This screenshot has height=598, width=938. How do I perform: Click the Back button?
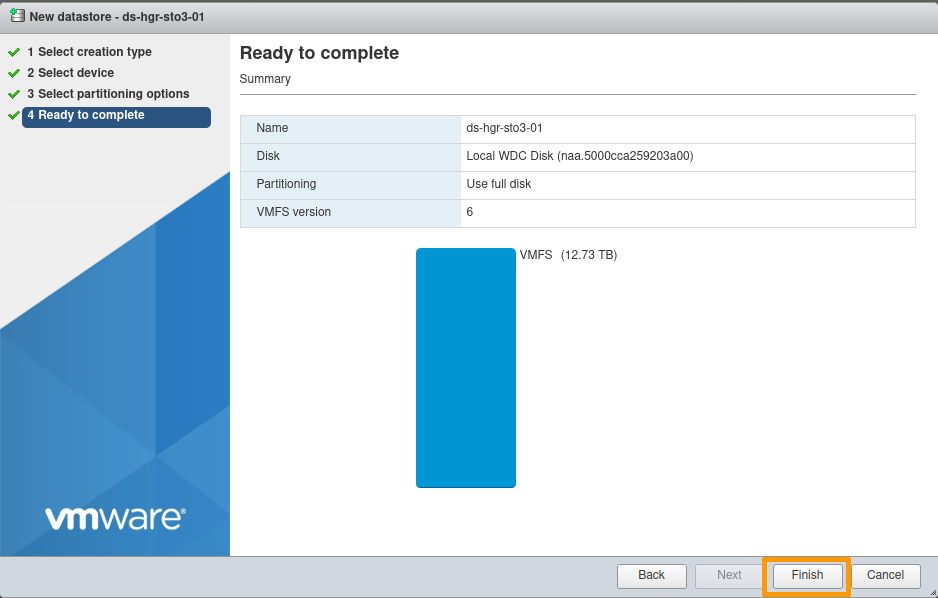coord(651,575)
